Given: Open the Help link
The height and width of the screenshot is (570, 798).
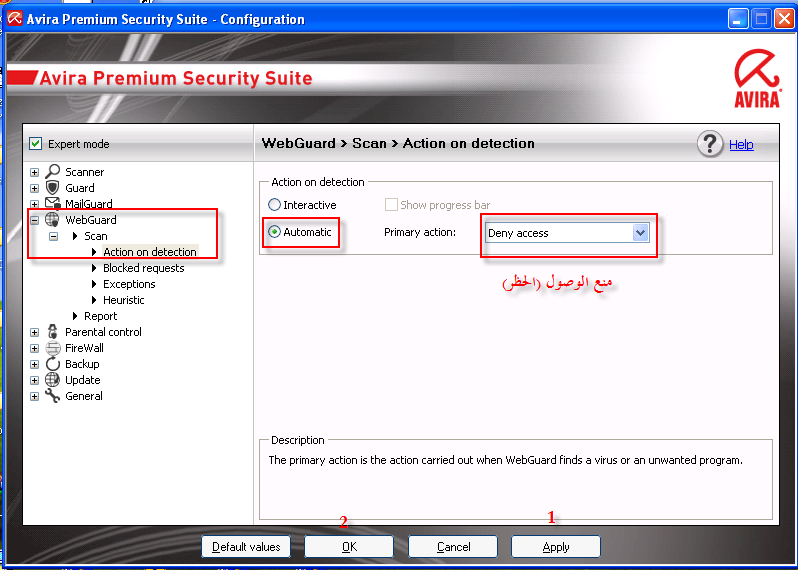Looking at the screenshot, I should coord(741,145).
